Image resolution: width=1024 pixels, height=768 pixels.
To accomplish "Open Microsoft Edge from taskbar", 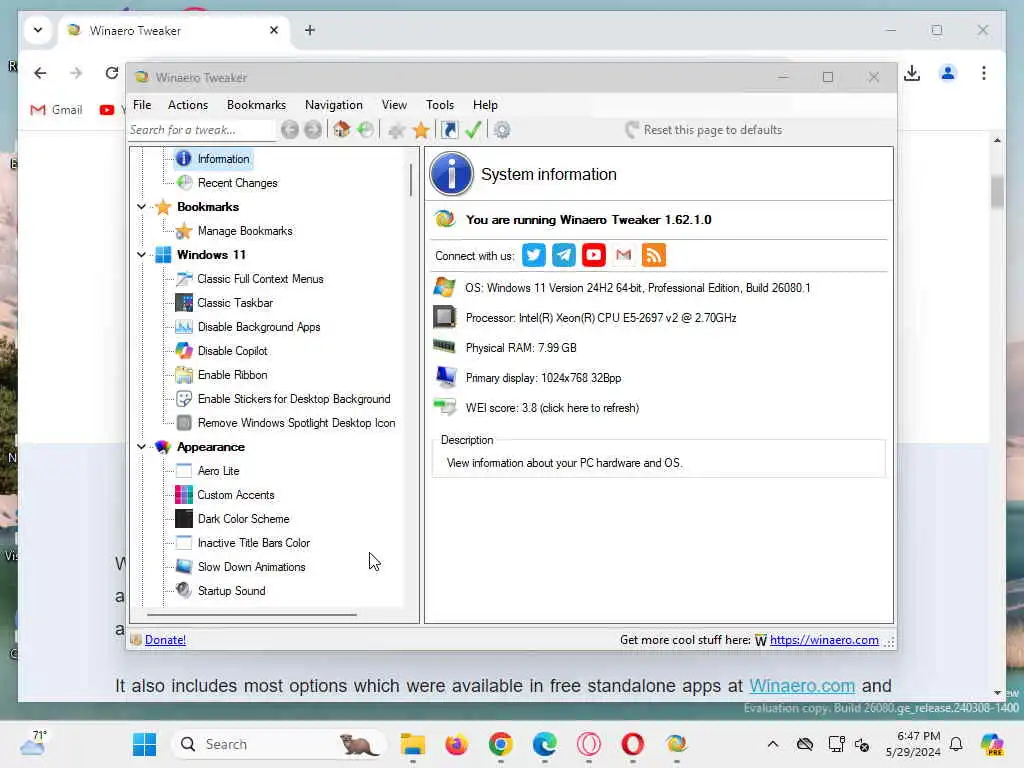I will pyautogui.click(x=545, y=744).
